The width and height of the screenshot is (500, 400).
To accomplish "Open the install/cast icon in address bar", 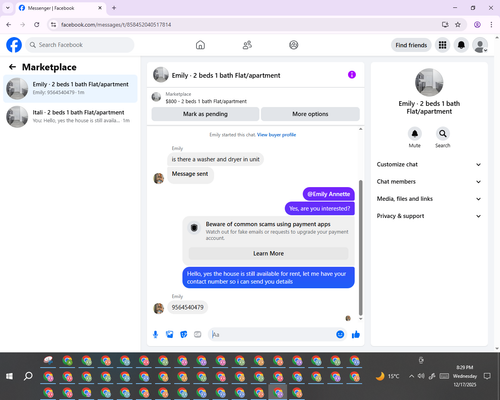I will 445,24.
